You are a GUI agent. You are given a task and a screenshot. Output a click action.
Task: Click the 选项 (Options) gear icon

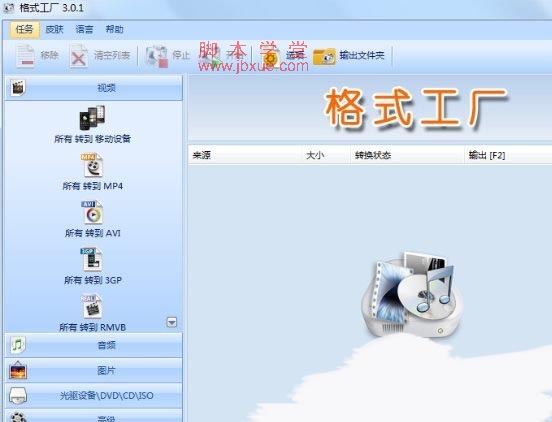271,56
